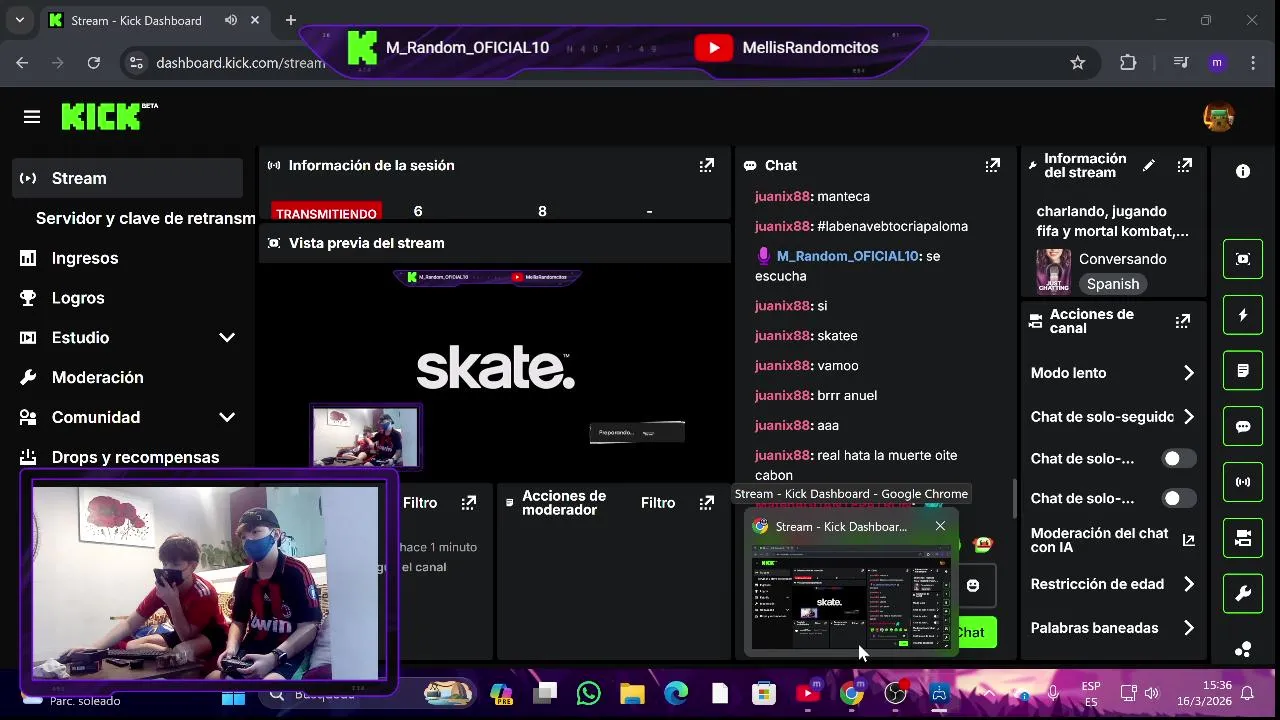The width and height of the screenshot is (1280, 720).
Task: Open Palabras baneadas settings arrow
Action: [x=1188, y=628]
